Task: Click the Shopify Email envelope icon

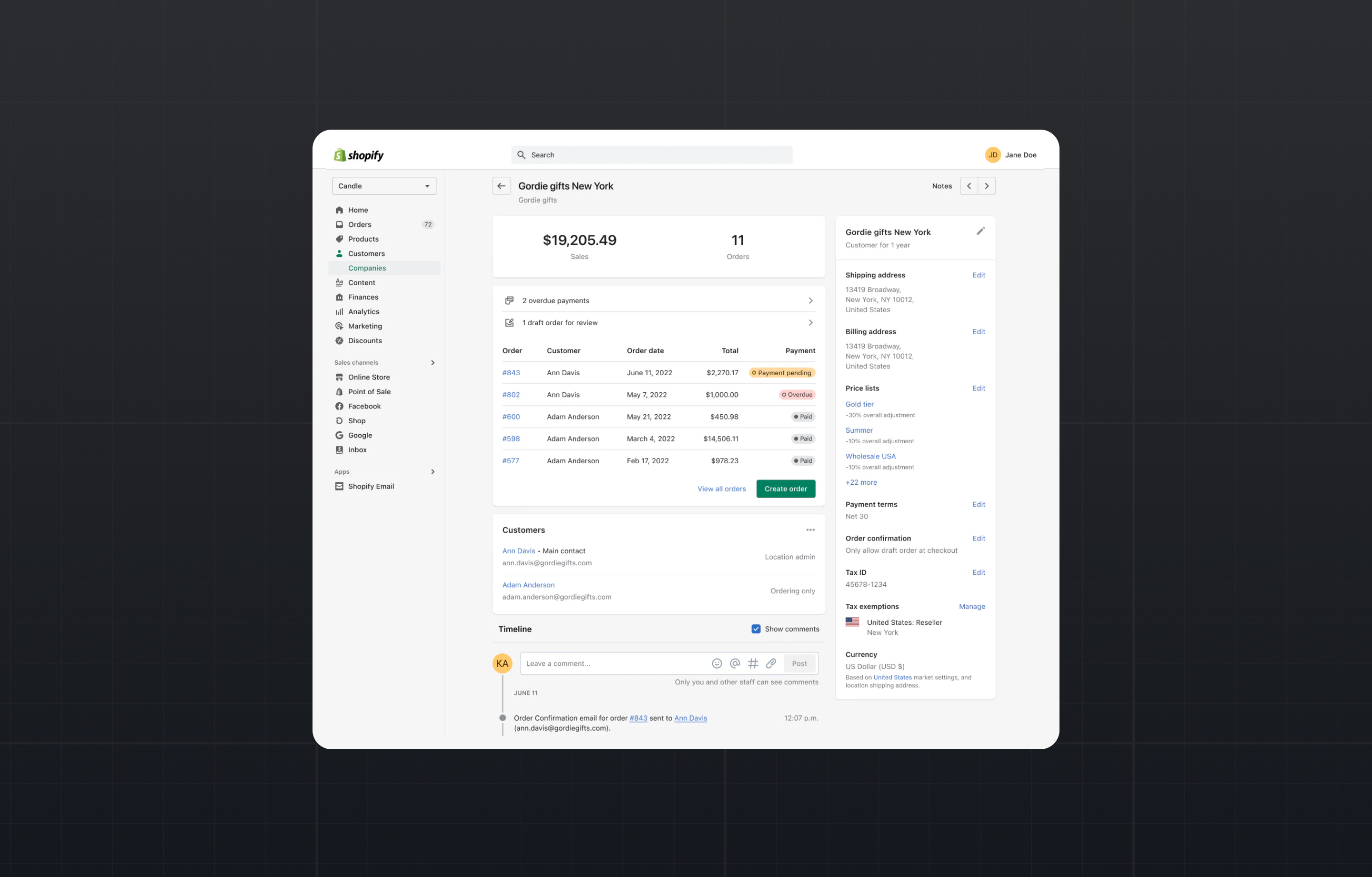Action: pos(339,486)
